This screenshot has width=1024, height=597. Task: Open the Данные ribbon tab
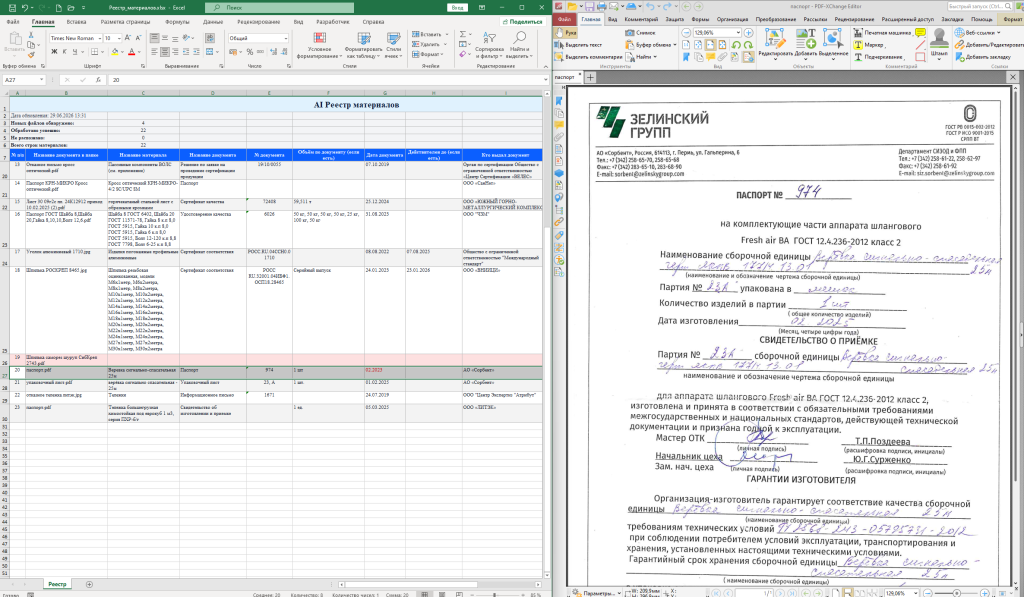pyautogui.click(x=213, y=22)
